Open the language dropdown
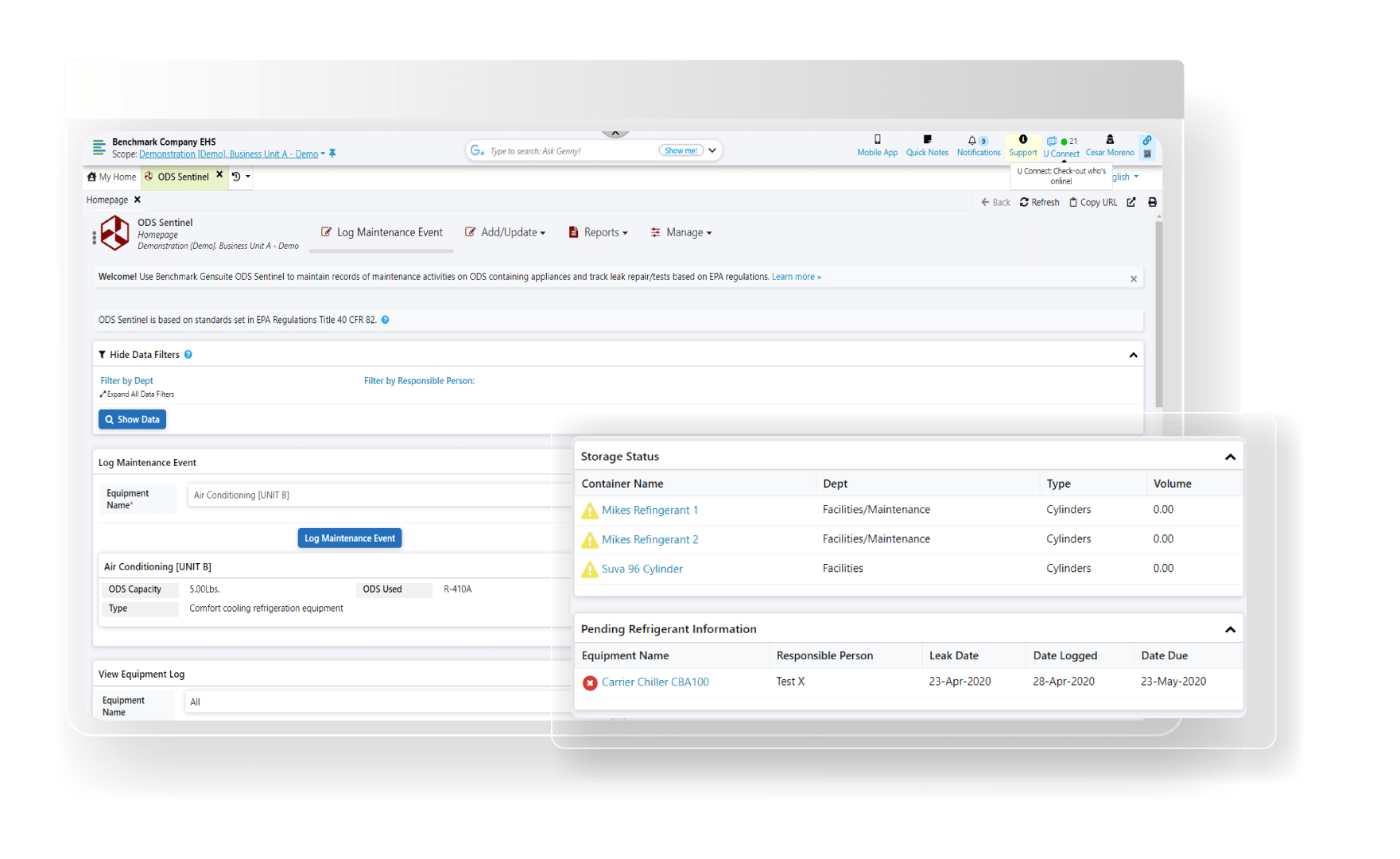 pos(1126,177)
